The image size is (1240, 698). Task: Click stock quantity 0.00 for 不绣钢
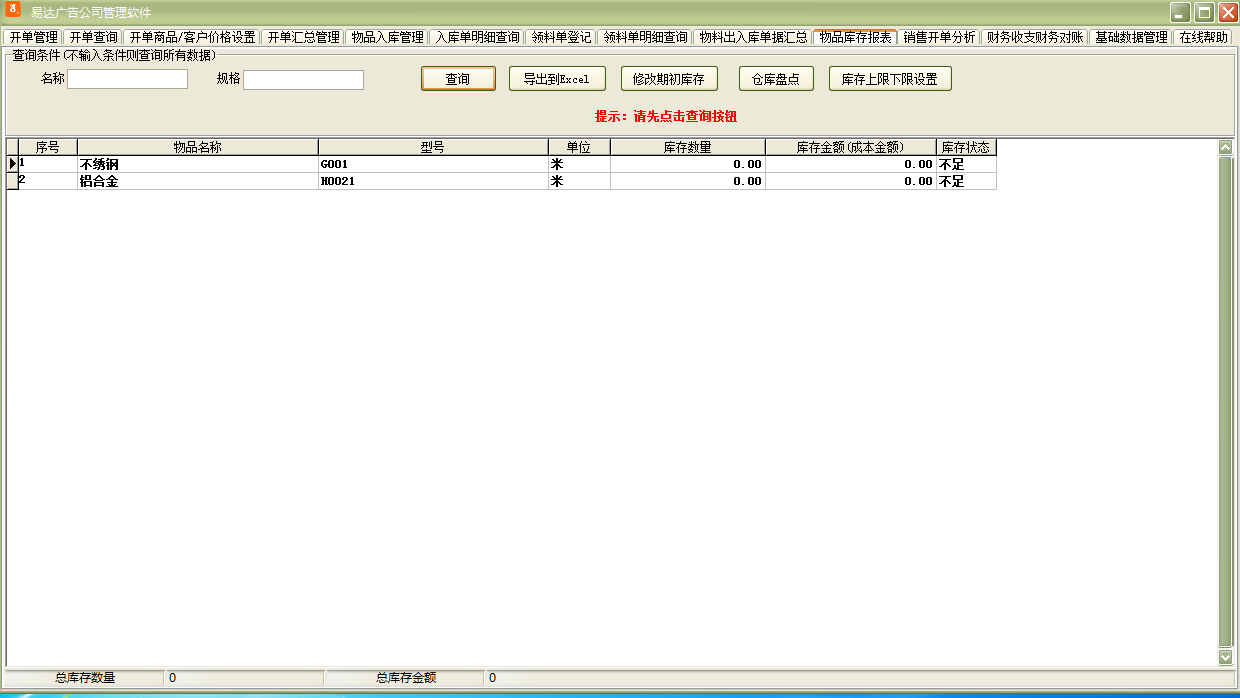tap(688, 164)
